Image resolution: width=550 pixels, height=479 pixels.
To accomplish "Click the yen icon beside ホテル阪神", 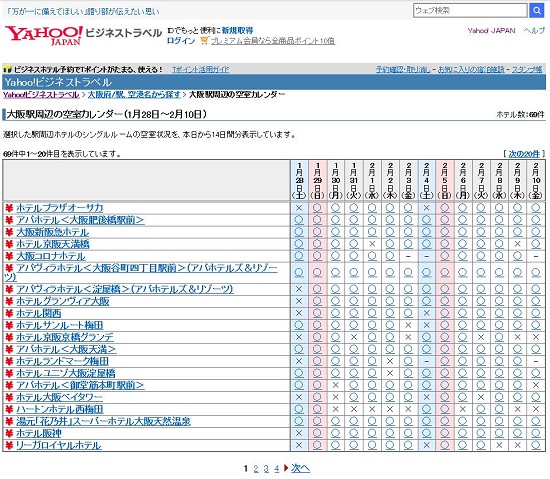I will (x=9, y=433).
